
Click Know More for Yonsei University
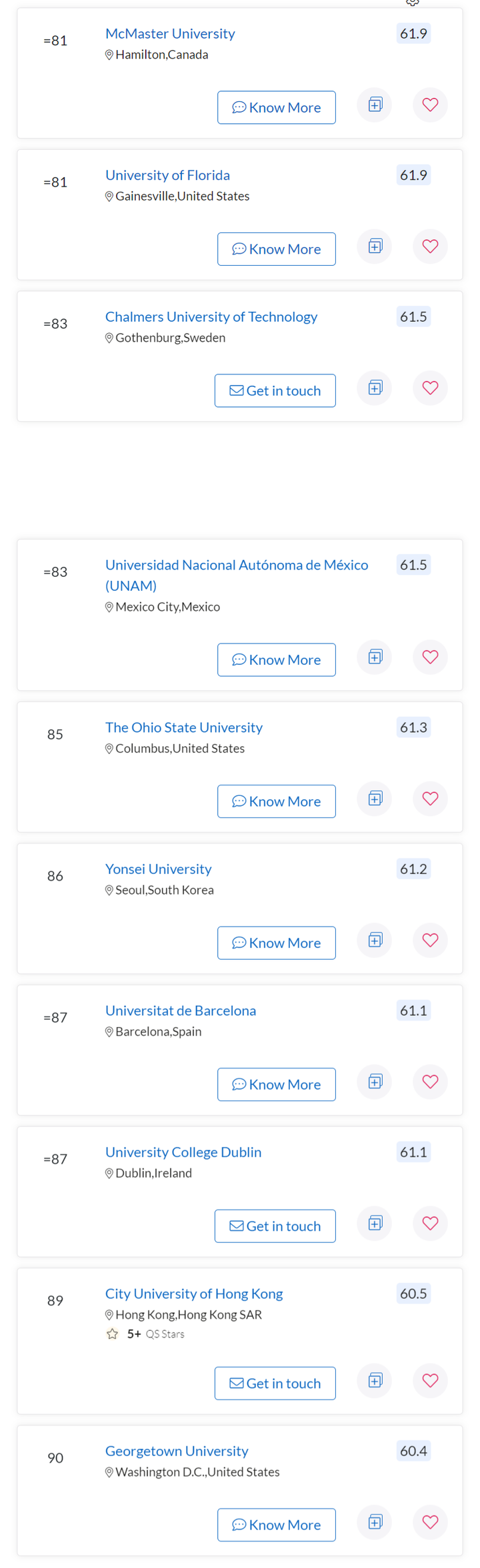pos(277,943)
